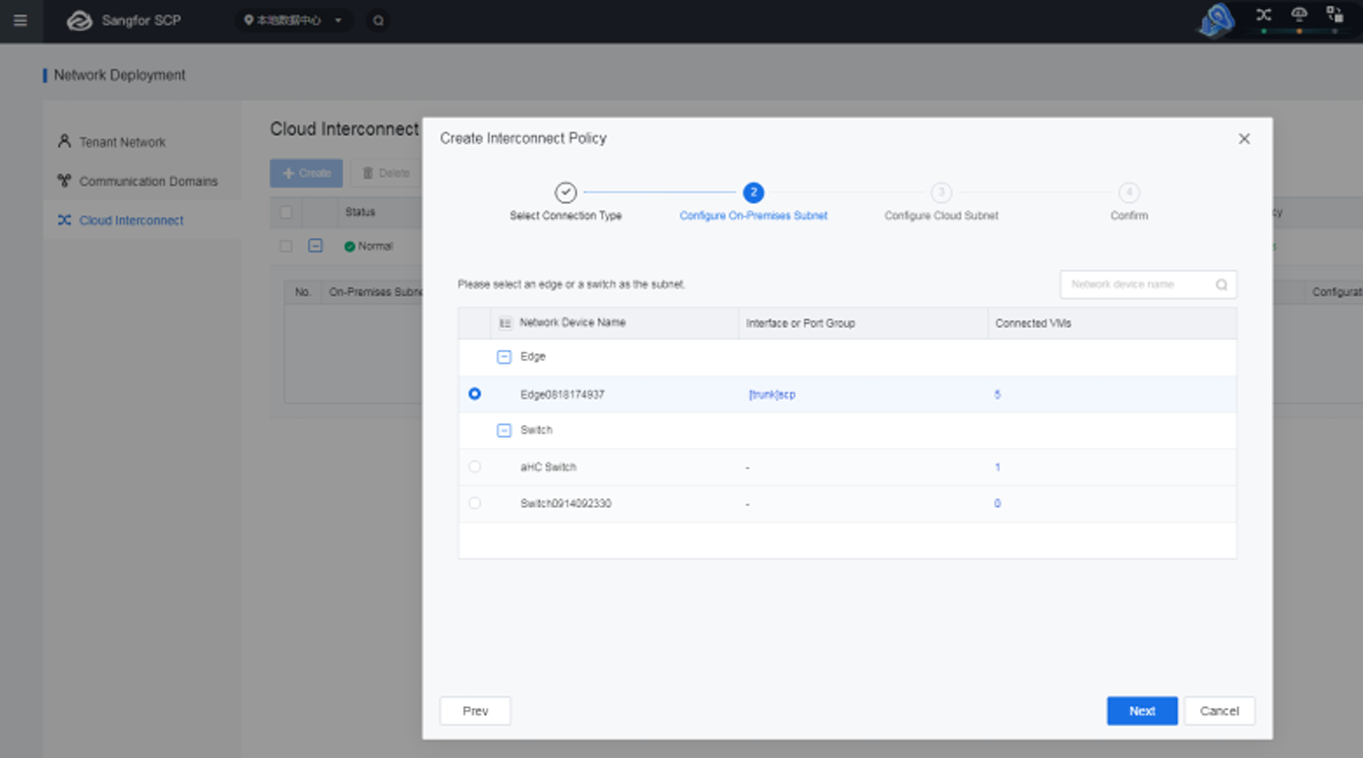Open global search with magnifier icon
The width and height of the screenshot is (1363, 758).
(378, 19)
